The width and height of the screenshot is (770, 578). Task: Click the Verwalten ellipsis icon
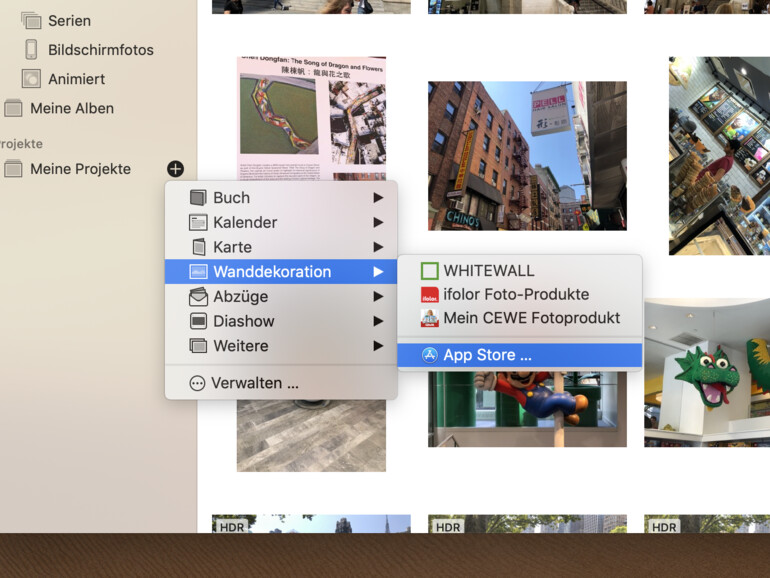click(197, 383)
